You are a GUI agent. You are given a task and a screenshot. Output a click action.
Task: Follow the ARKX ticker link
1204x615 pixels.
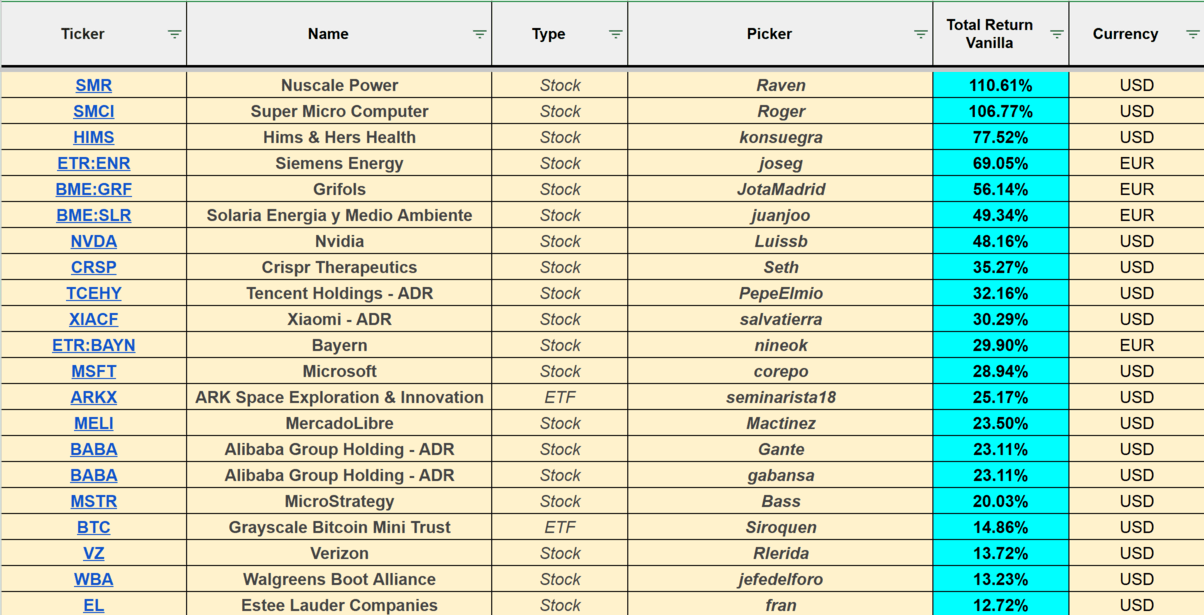[x=94, y=398]
